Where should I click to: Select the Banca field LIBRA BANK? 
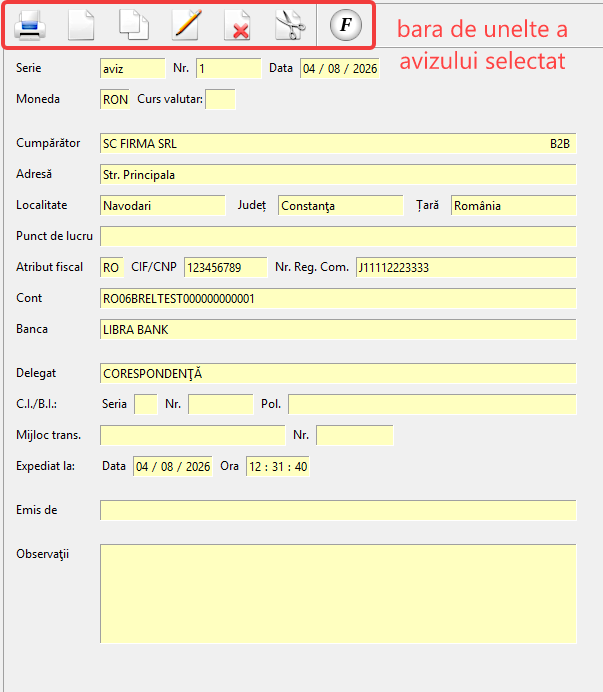pyautogui.click(x=338, y=329)
